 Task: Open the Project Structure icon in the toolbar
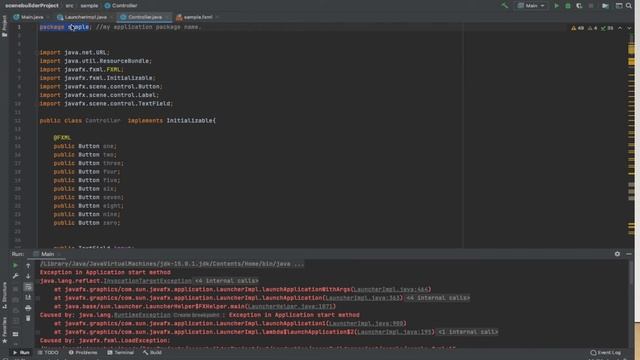click(x=619, y=6)
